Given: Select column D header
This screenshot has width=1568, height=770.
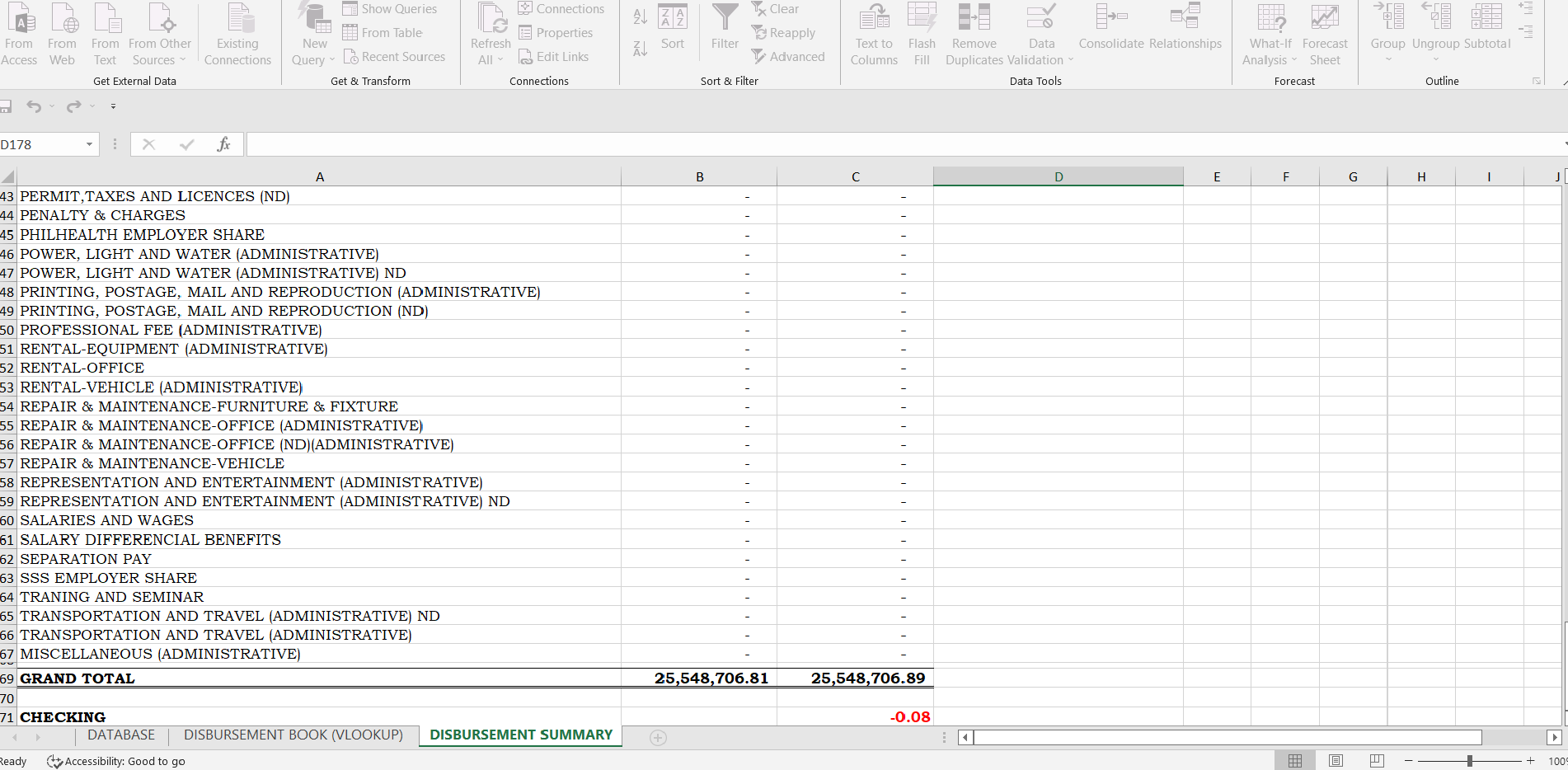Looking at the screenshot, I should [x=1059, y=176].
